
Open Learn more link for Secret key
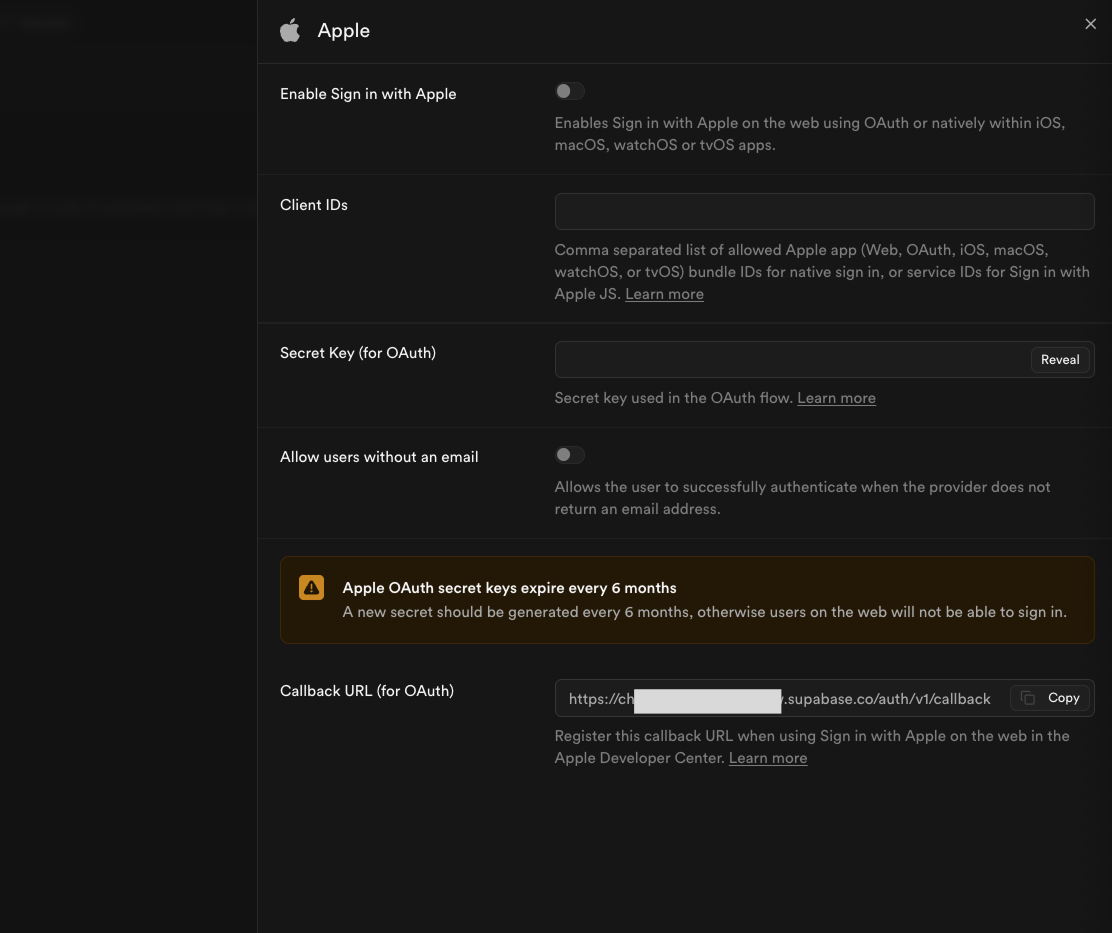click(836, 398)
